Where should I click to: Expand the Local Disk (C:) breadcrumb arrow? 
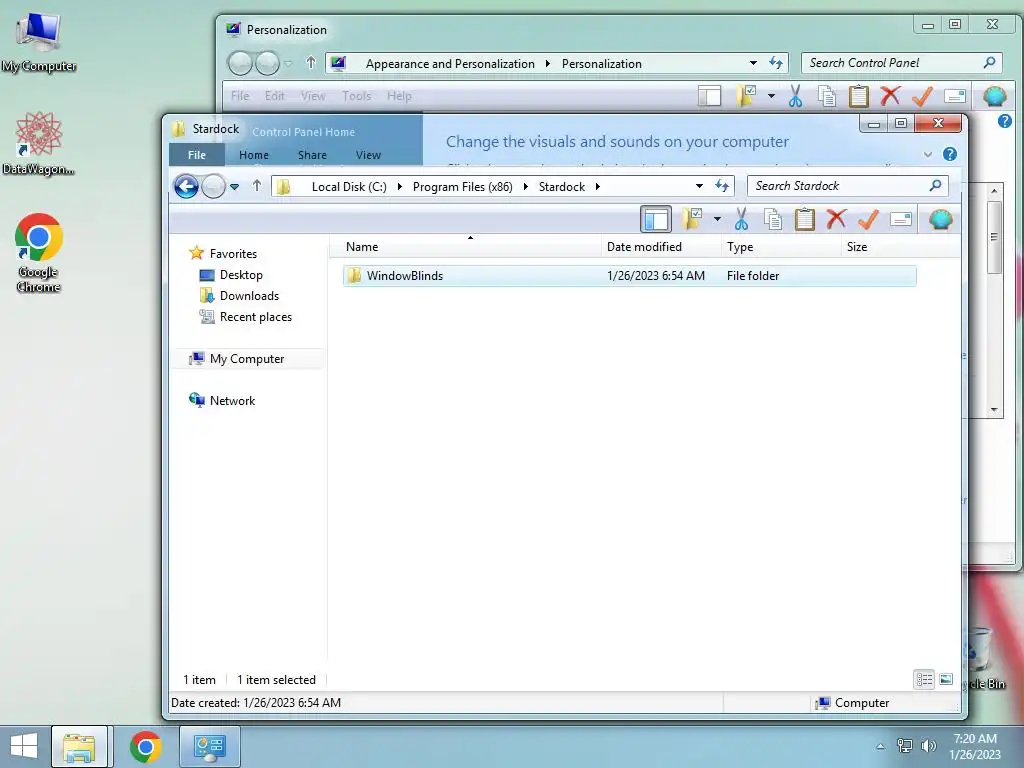click(x=399, y=187)
